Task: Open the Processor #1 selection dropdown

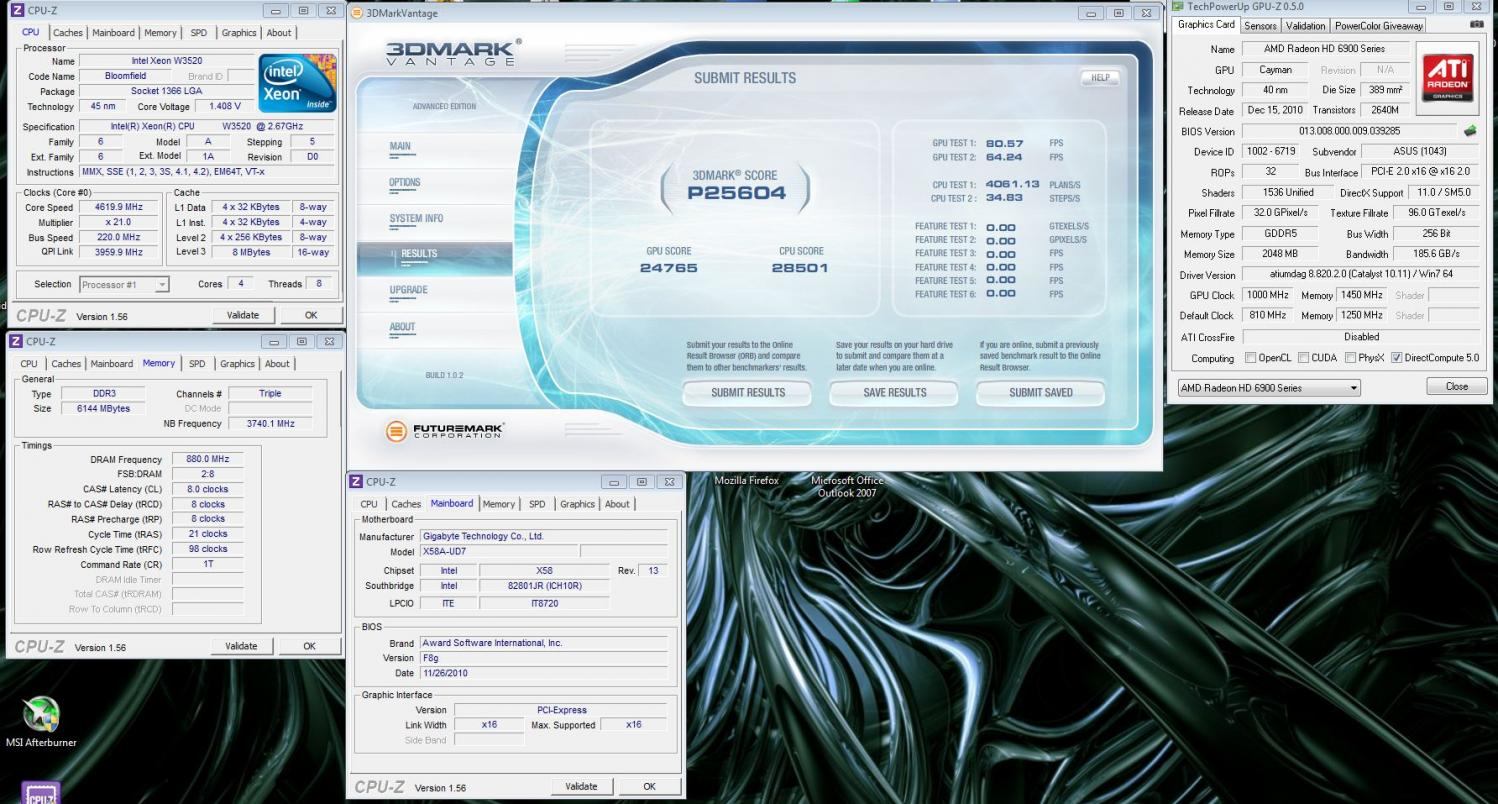Action: (124, 285)
